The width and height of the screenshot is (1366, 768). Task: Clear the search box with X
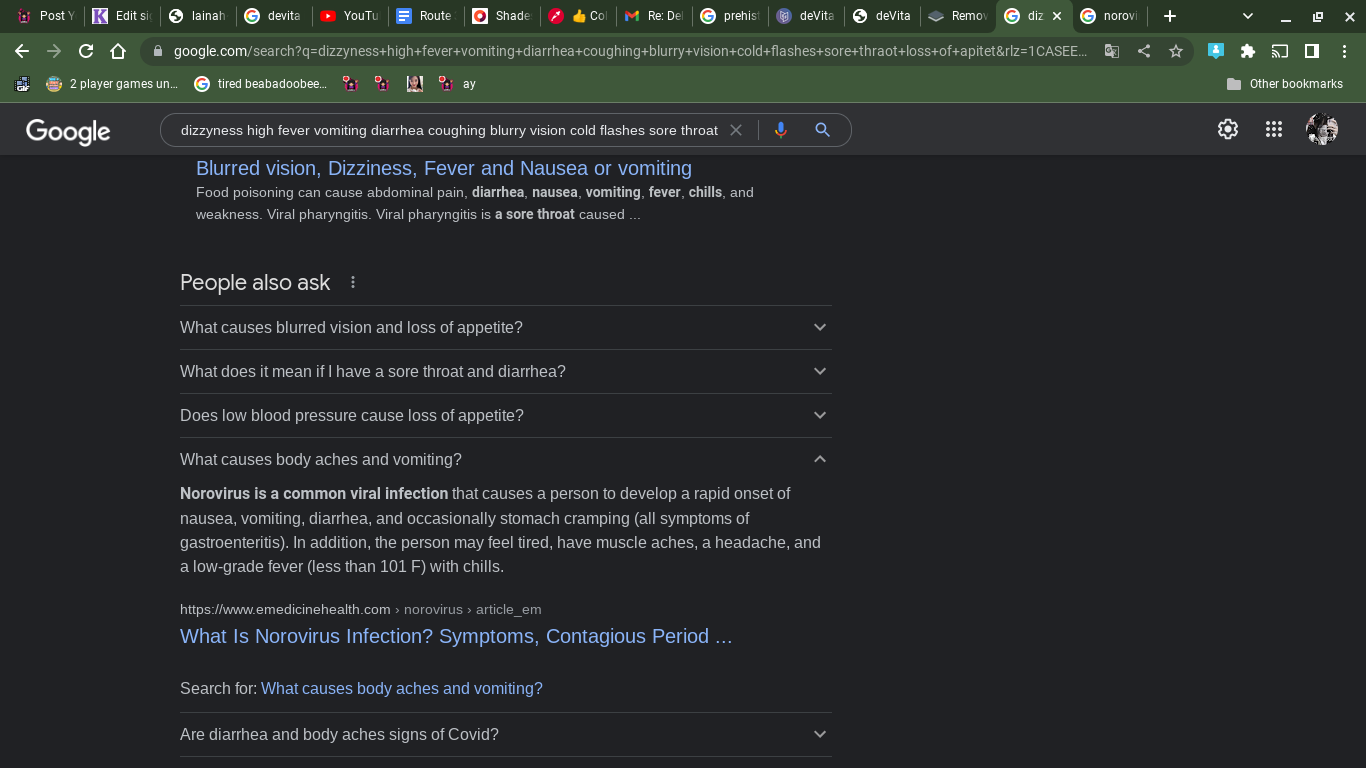[736, 130]
